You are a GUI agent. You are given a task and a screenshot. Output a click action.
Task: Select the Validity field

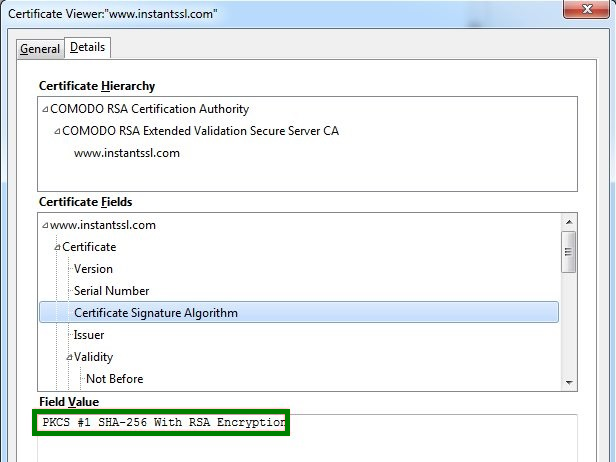[x=94, y=357]
